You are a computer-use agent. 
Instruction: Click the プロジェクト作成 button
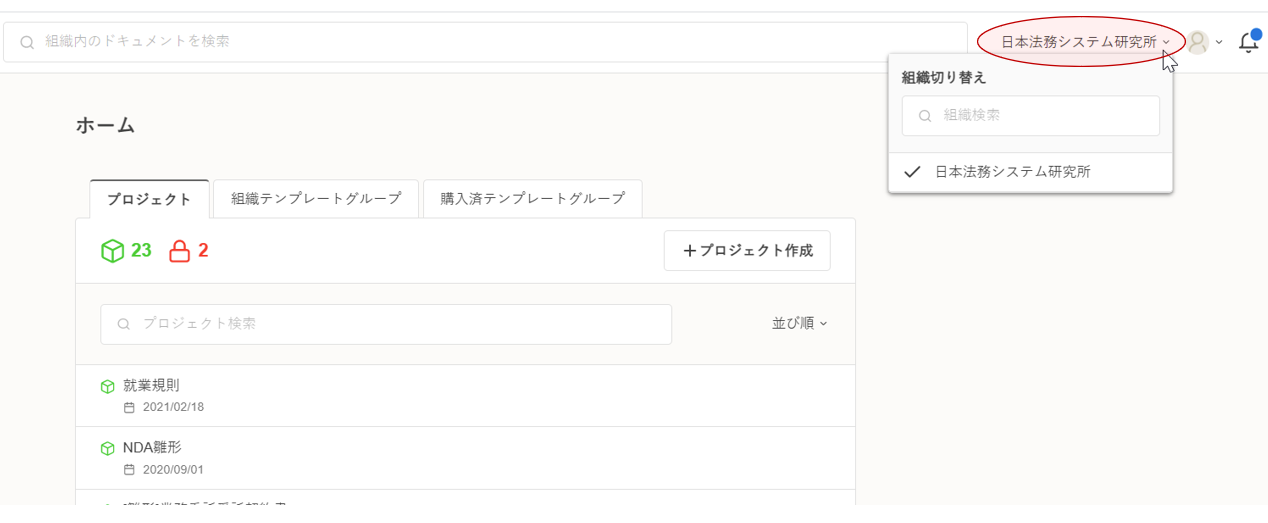747,251
